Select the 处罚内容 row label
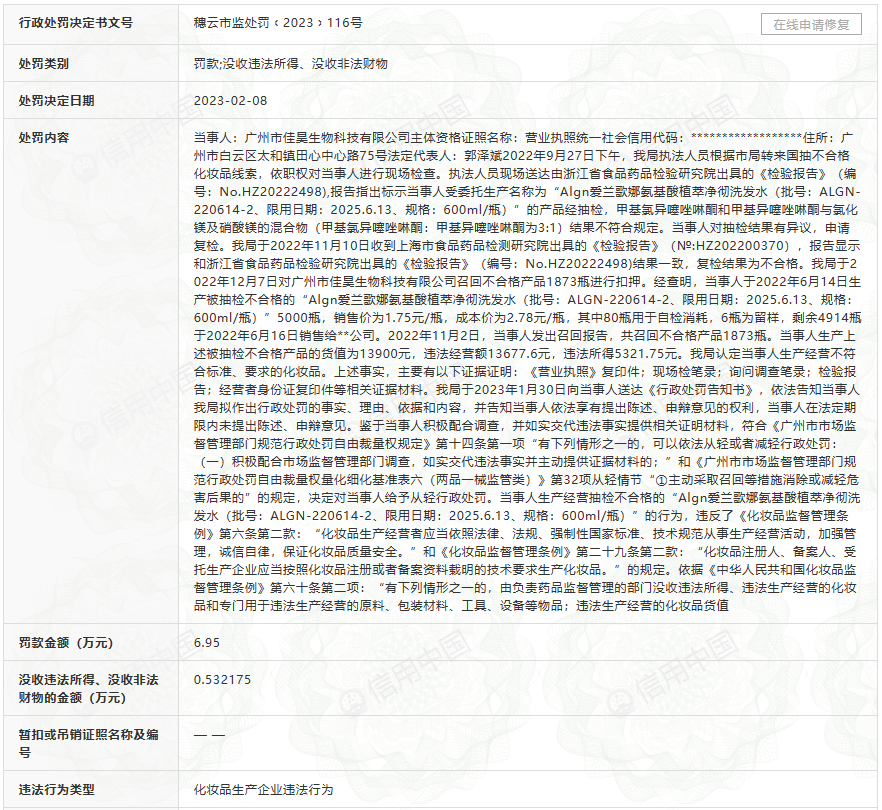This screenshot has height=810, width=882. (44, 137)
